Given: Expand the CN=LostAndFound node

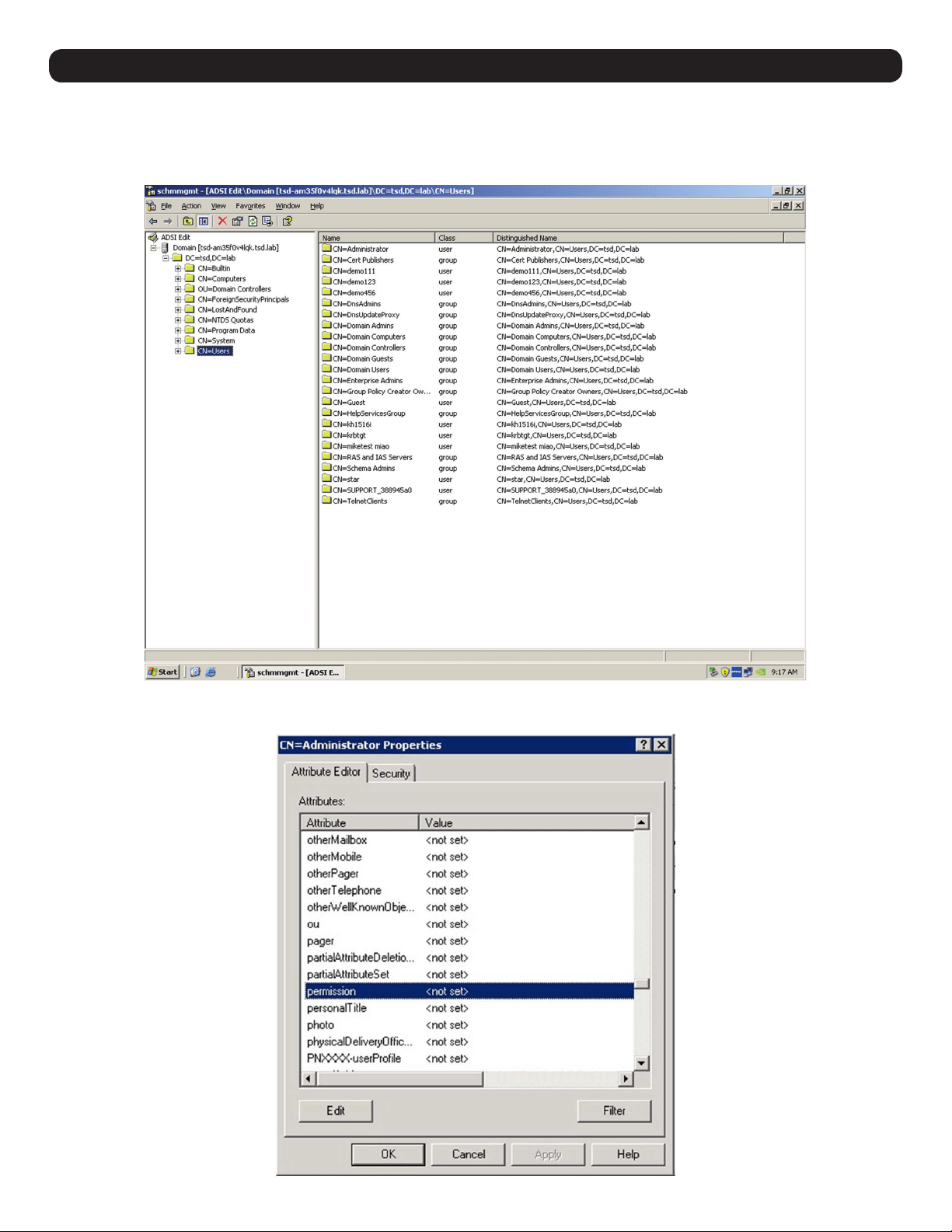Looking at the screenshot, I should 178,309.
